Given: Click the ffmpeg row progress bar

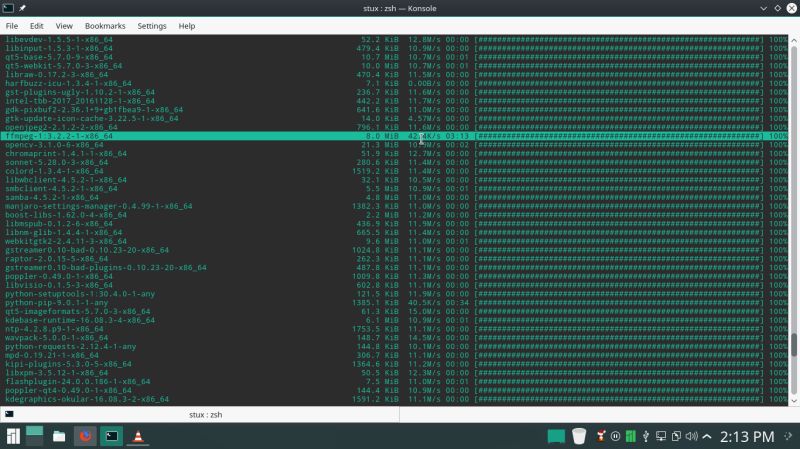Looking at the screenshot, I should click(619, 136).
